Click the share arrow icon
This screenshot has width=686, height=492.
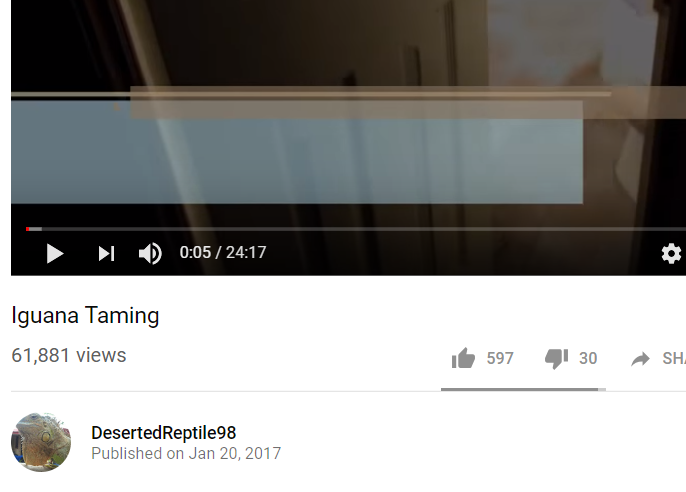(640, 359)
